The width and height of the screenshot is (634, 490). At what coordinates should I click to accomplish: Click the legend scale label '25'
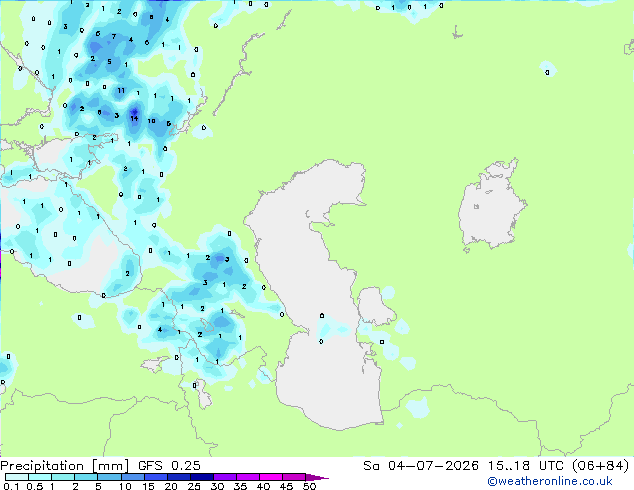(194, 486)
